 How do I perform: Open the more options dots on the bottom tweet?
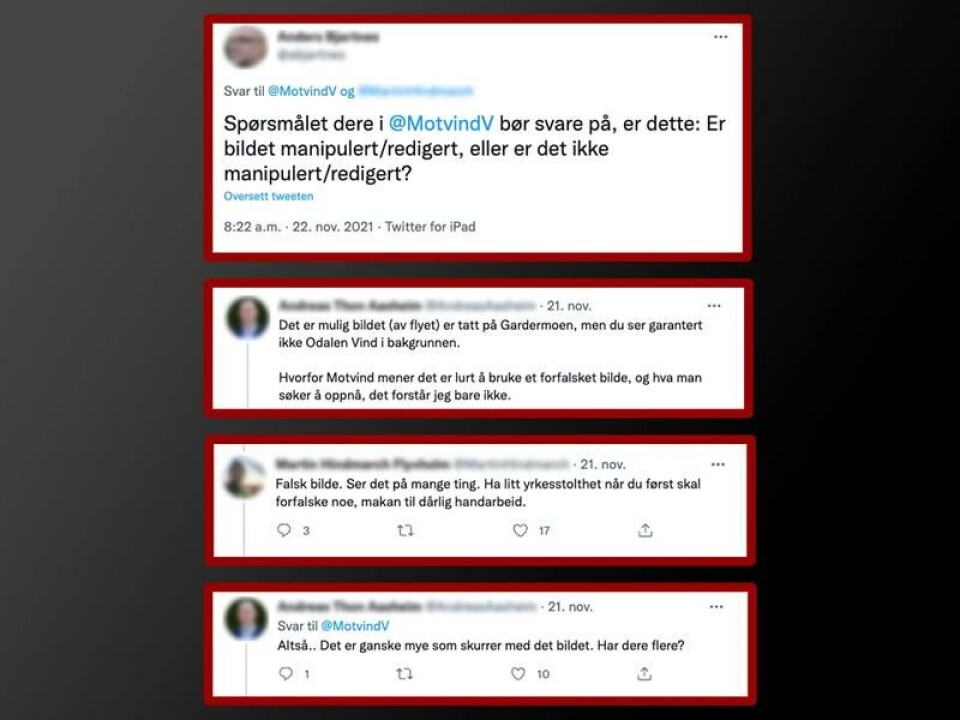point(716,607)
